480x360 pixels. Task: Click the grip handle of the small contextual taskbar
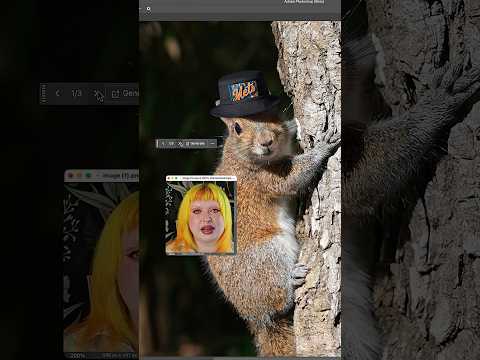pos(157,143)
